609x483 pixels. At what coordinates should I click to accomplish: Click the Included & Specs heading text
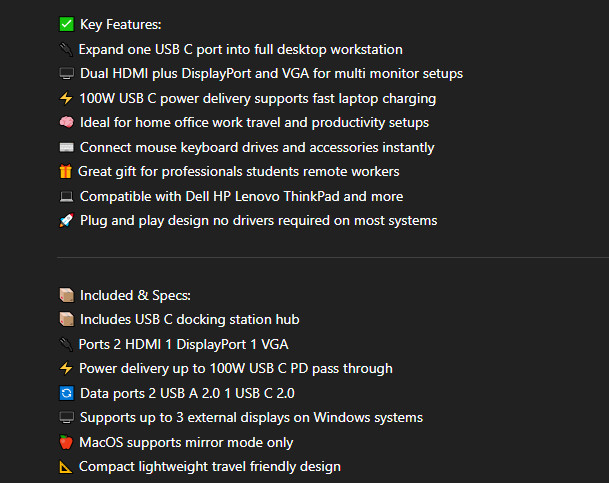click(x=135, y=295)
